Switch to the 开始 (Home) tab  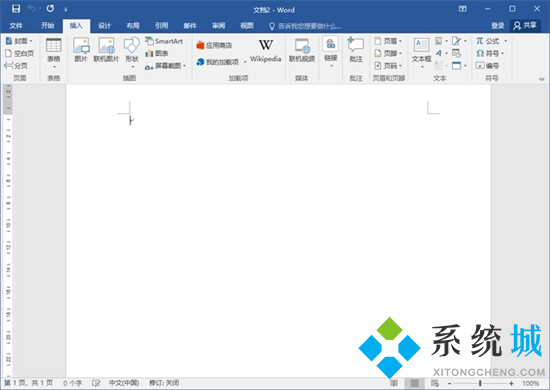pyautogui.click(x=47, y=26)
